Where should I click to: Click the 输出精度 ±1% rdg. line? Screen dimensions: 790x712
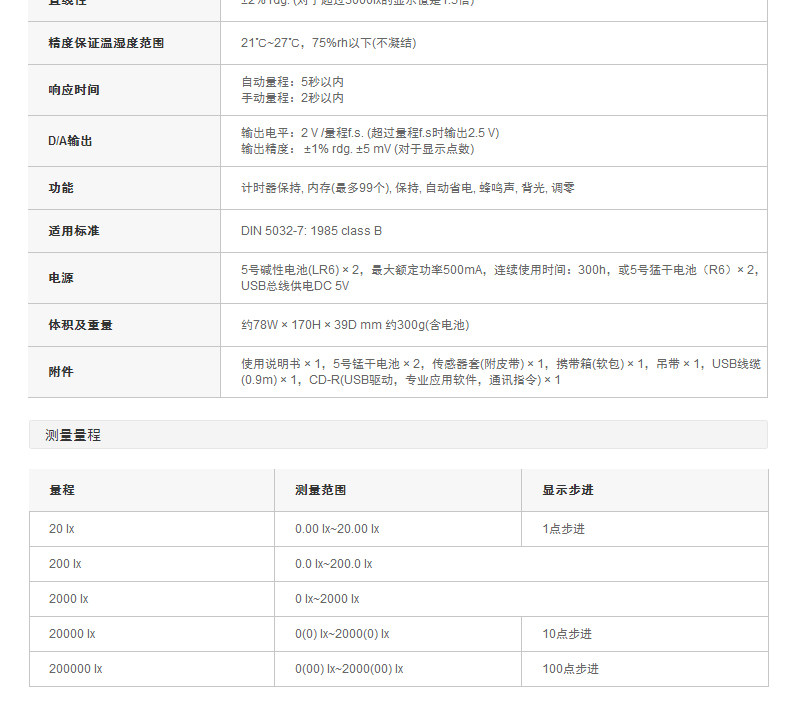click(x=358, y=149)
